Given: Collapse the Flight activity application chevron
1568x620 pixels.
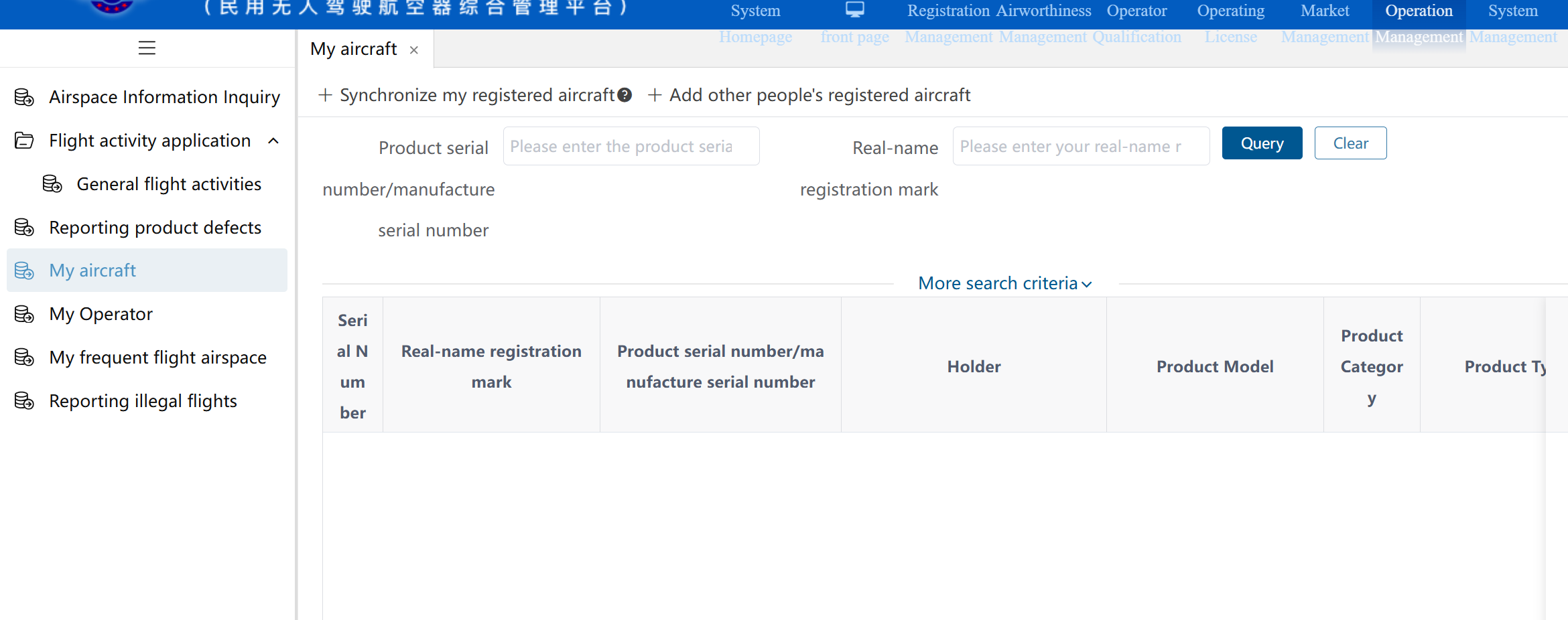Looking at the screenshot, I should (273, 141).
